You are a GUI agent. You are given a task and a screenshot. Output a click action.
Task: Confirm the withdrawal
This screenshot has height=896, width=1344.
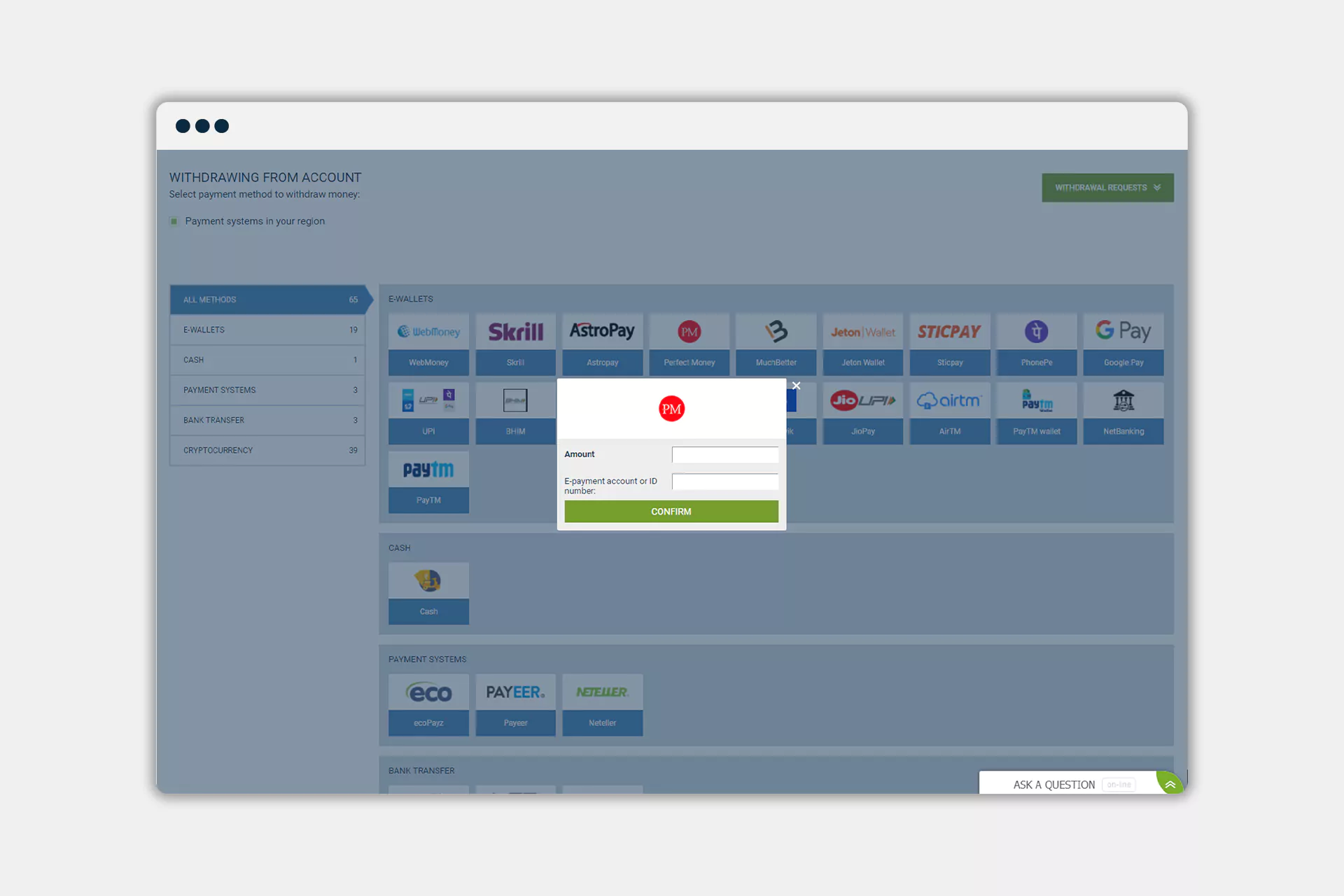coord(671,512)
